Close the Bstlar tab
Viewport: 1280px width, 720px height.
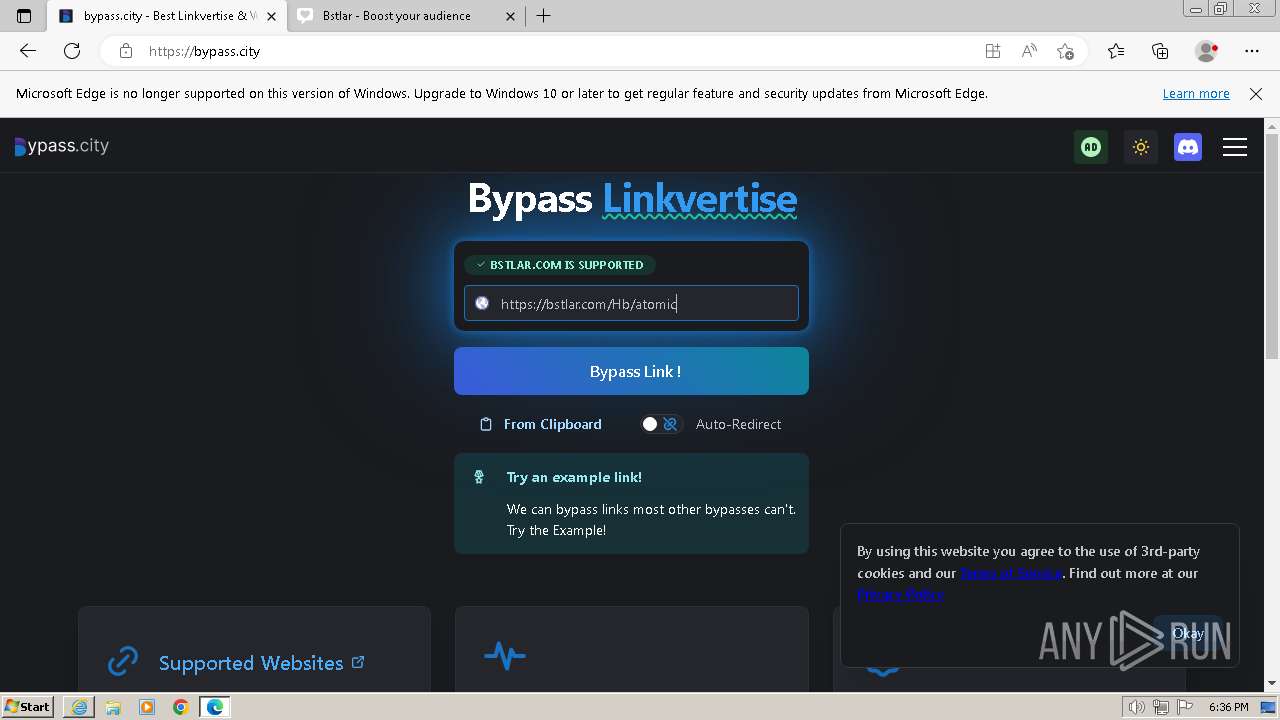510,16
